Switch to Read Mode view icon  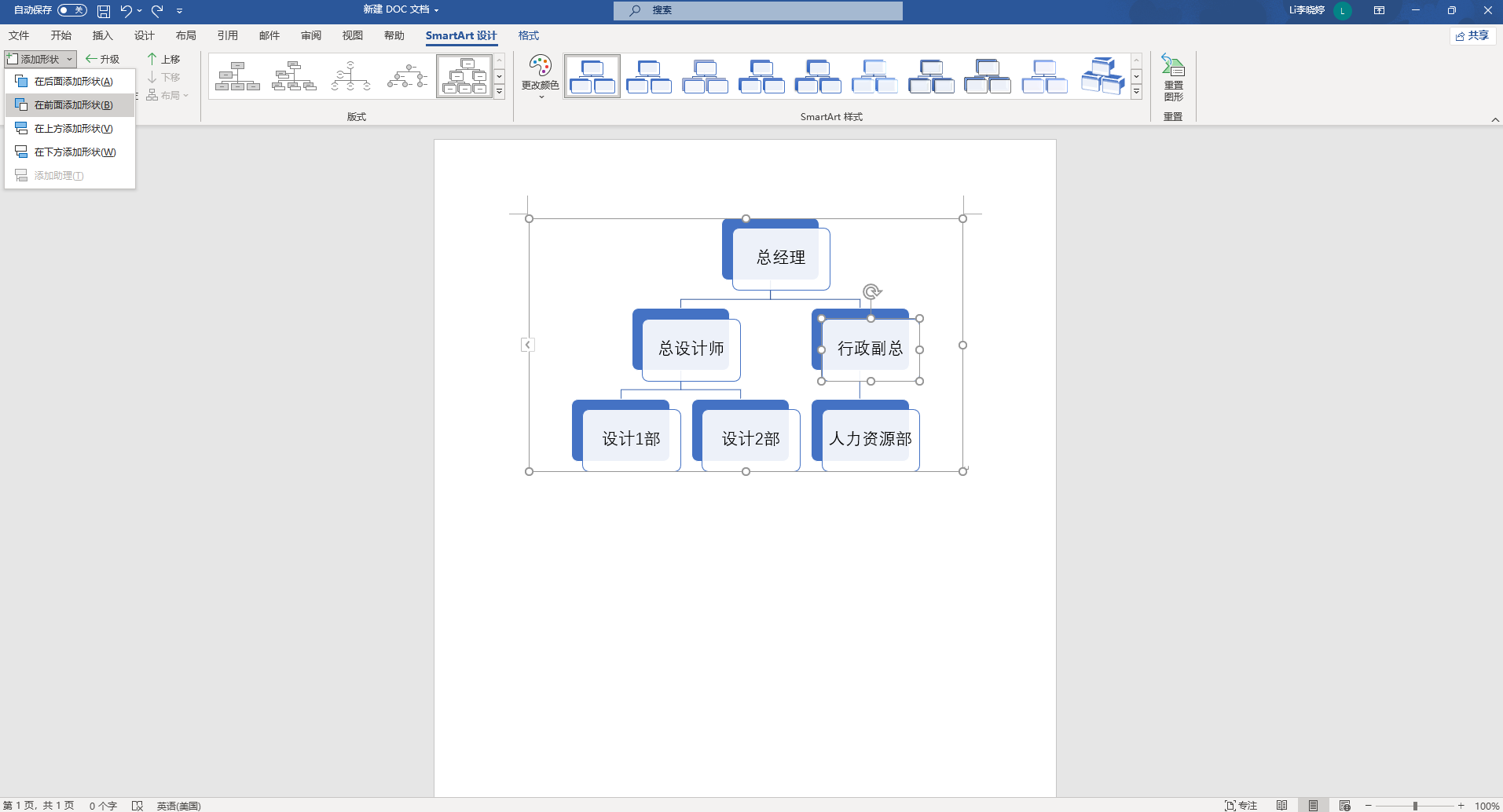pyautogui.click(x=1281, y=805)
